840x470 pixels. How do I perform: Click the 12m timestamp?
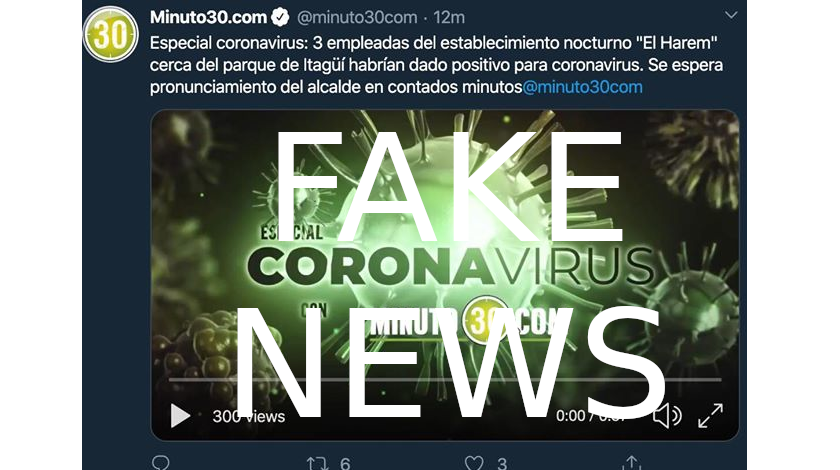449,17
